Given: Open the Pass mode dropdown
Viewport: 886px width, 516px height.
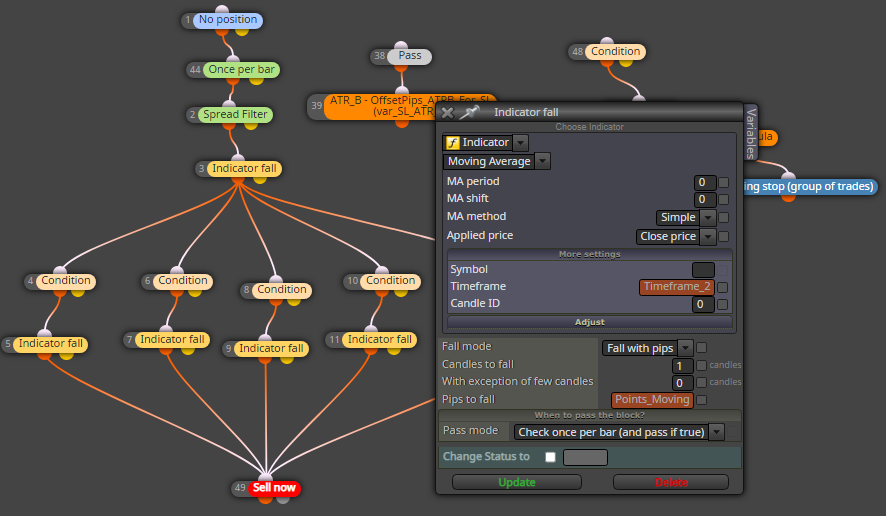Looking at the screenshot, I should [716, 432].
